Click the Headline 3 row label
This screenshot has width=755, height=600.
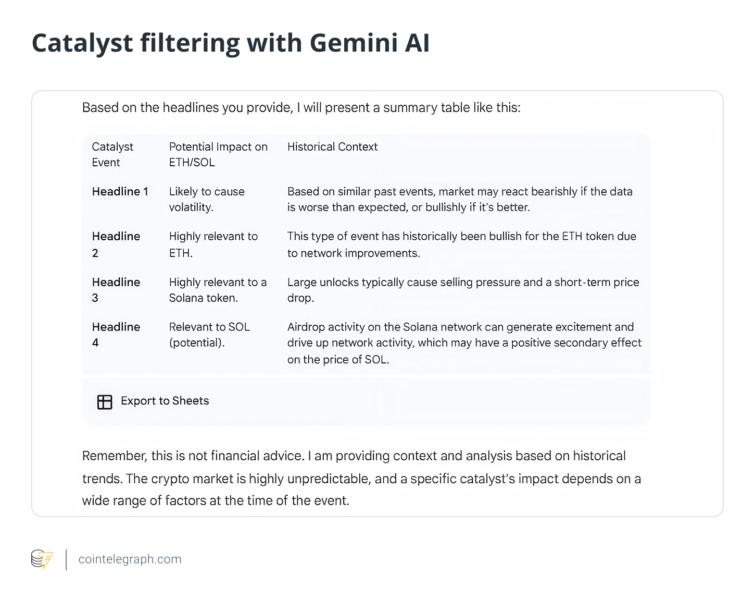(116, 290)
